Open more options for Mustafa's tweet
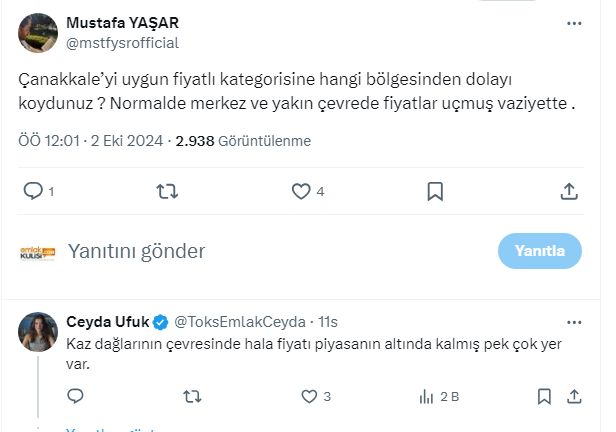 [573, 23]
